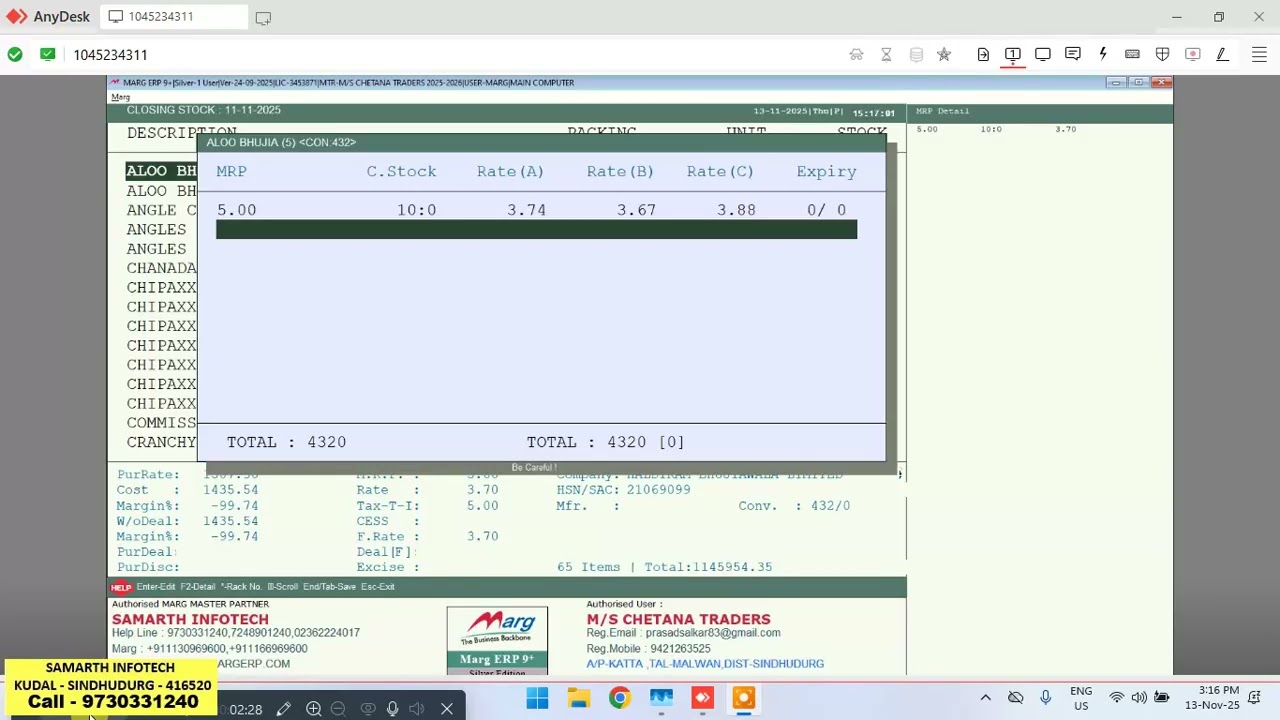The width and height of the screenshot is (1280, 720).
Task: Expand the system tray hidden icons chevron
Action: tap(985, 698)
